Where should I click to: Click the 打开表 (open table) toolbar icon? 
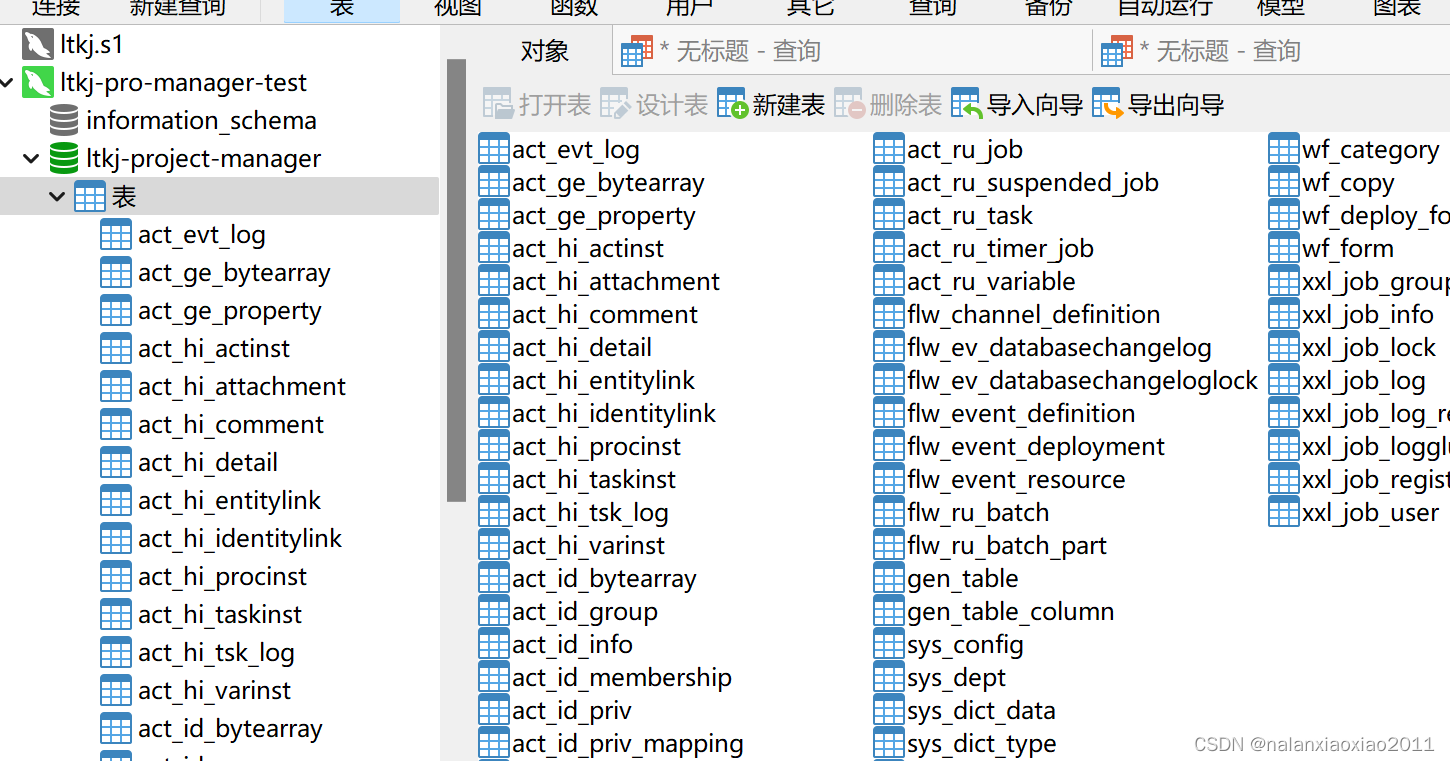point(498,105)
